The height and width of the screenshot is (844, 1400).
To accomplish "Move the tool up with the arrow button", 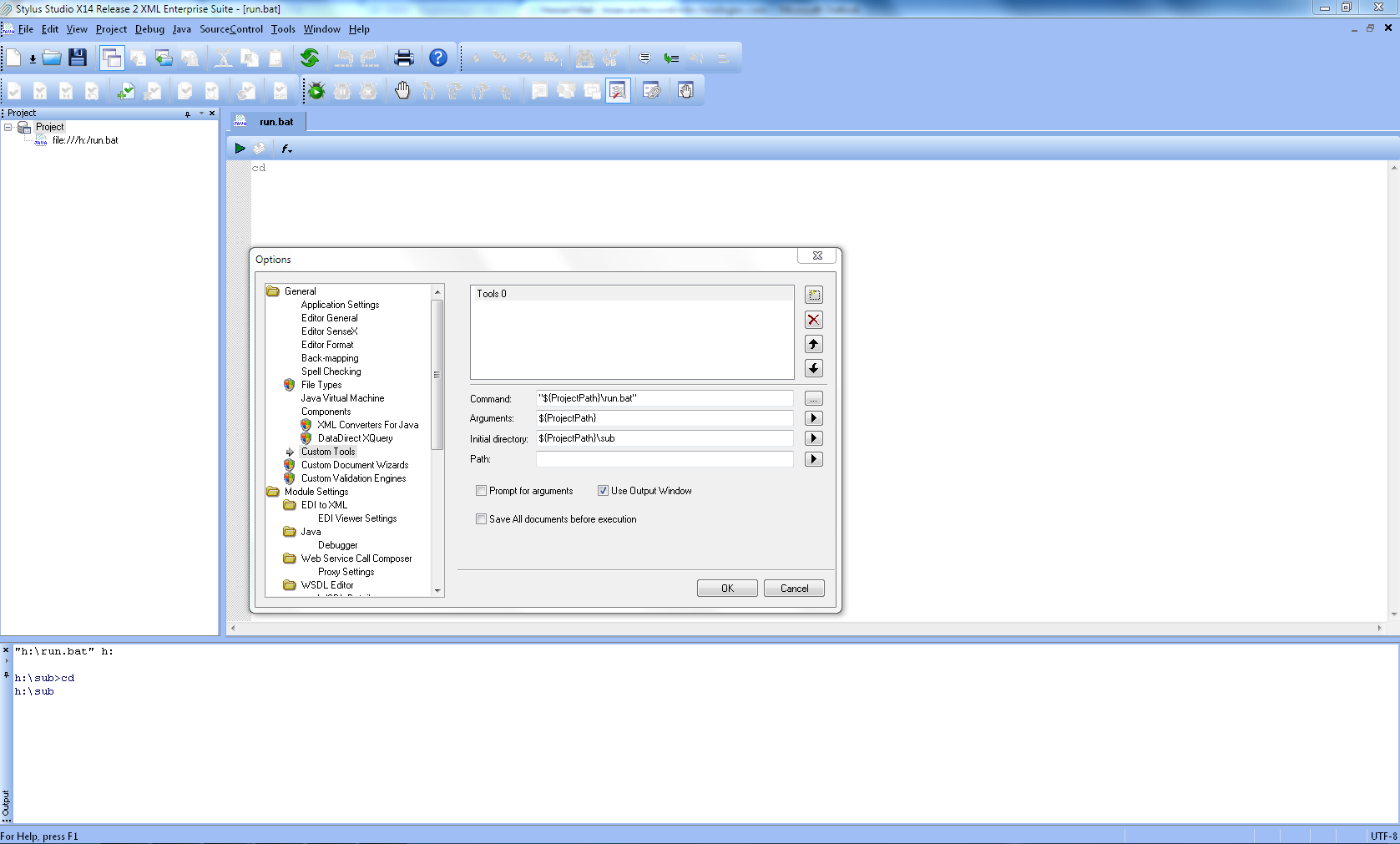I will click(x=814, y=344).
